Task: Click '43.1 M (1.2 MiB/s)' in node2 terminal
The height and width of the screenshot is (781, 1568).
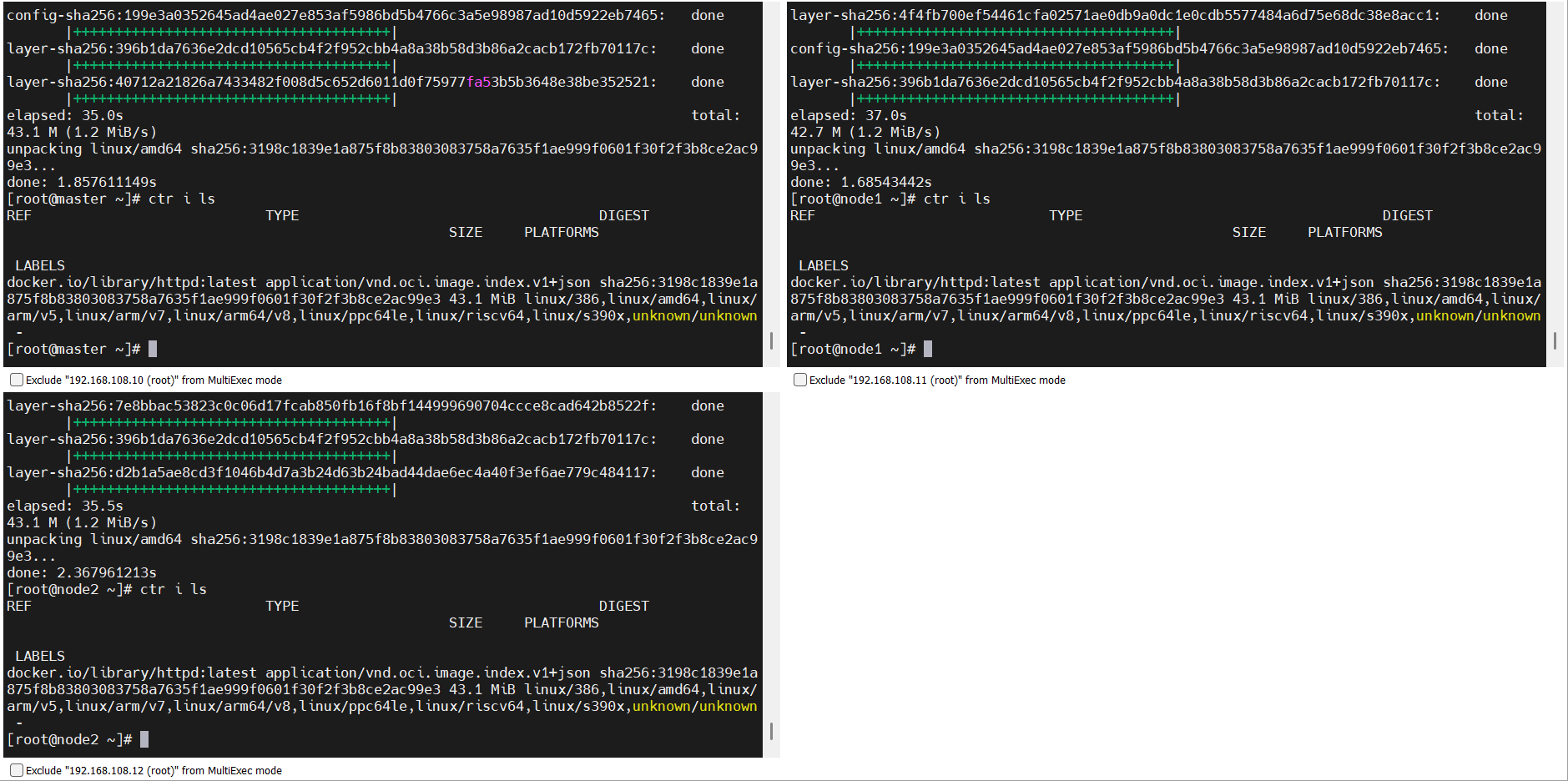Action: click(x=82, y=522)
